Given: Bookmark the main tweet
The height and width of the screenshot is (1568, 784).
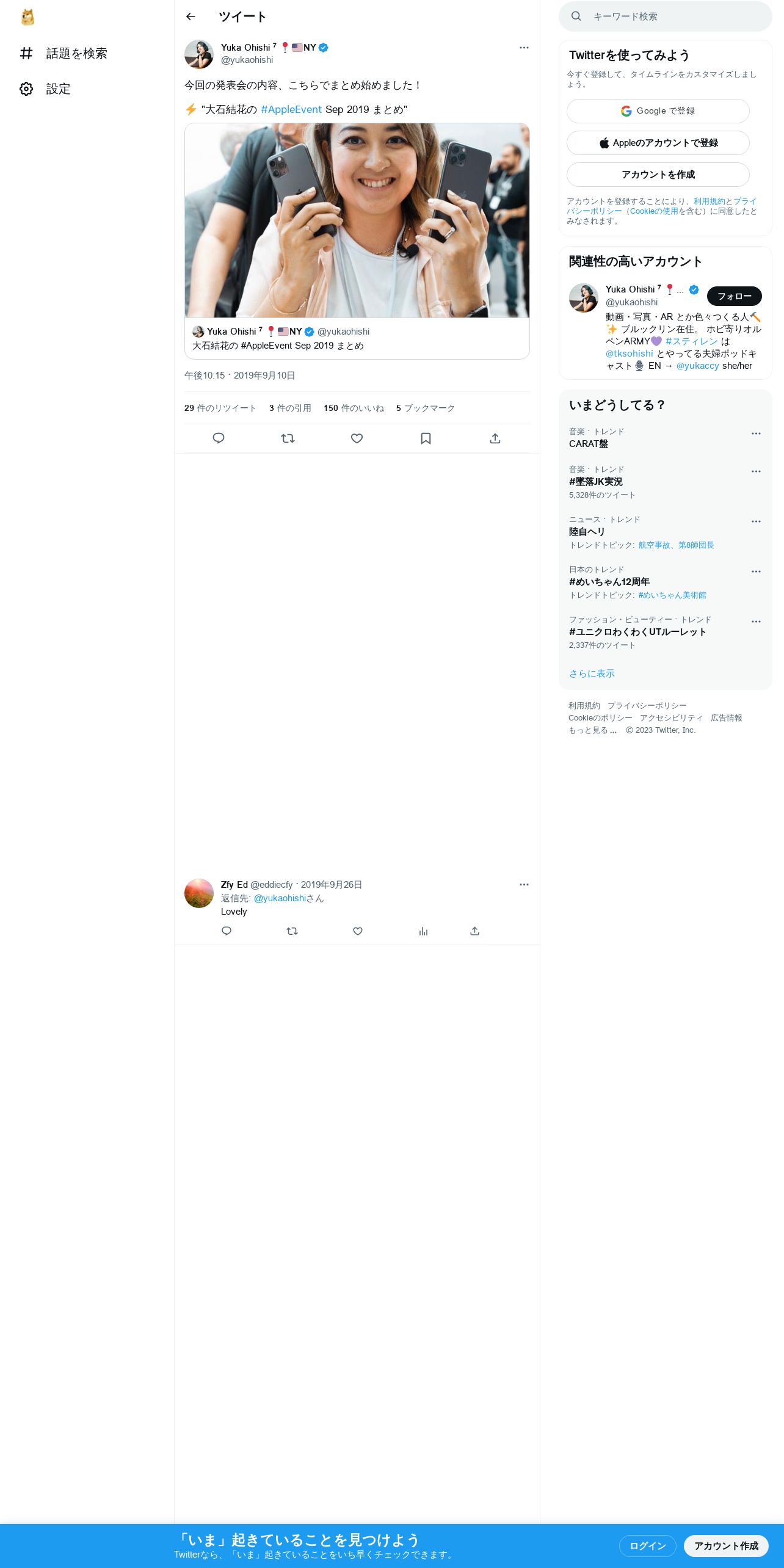Looking at the screenshot, I should [426, 438].
